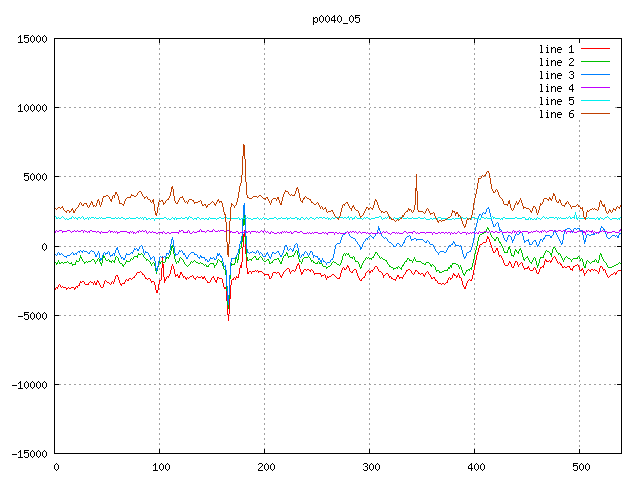This screenshot has width=640, height=480.
Task: Click the 500 x-axis tick label
Action: tap(579, 467)
